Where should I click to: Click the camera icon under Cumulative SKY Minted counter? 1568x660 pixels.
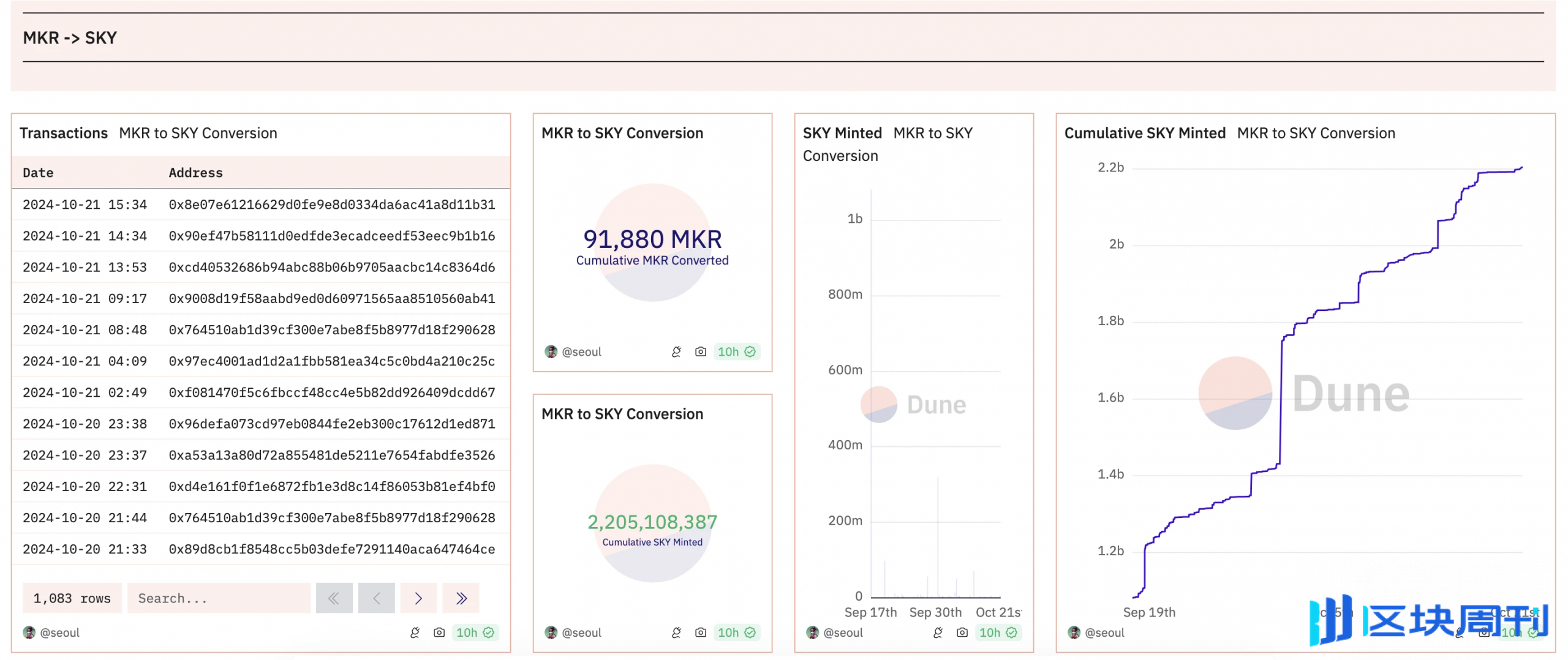(x=701, y=632)
